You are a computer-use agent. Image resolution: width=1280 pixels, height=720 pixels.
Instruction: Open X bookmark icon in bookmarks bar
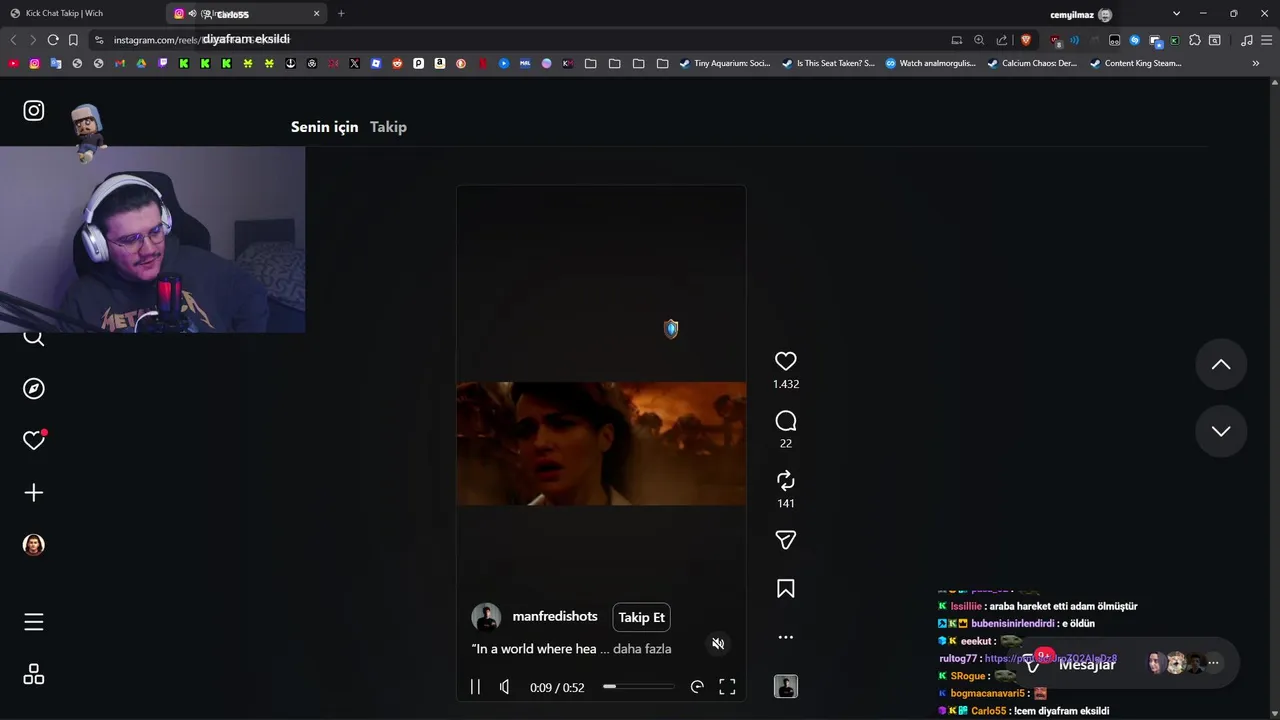(354, 63)
